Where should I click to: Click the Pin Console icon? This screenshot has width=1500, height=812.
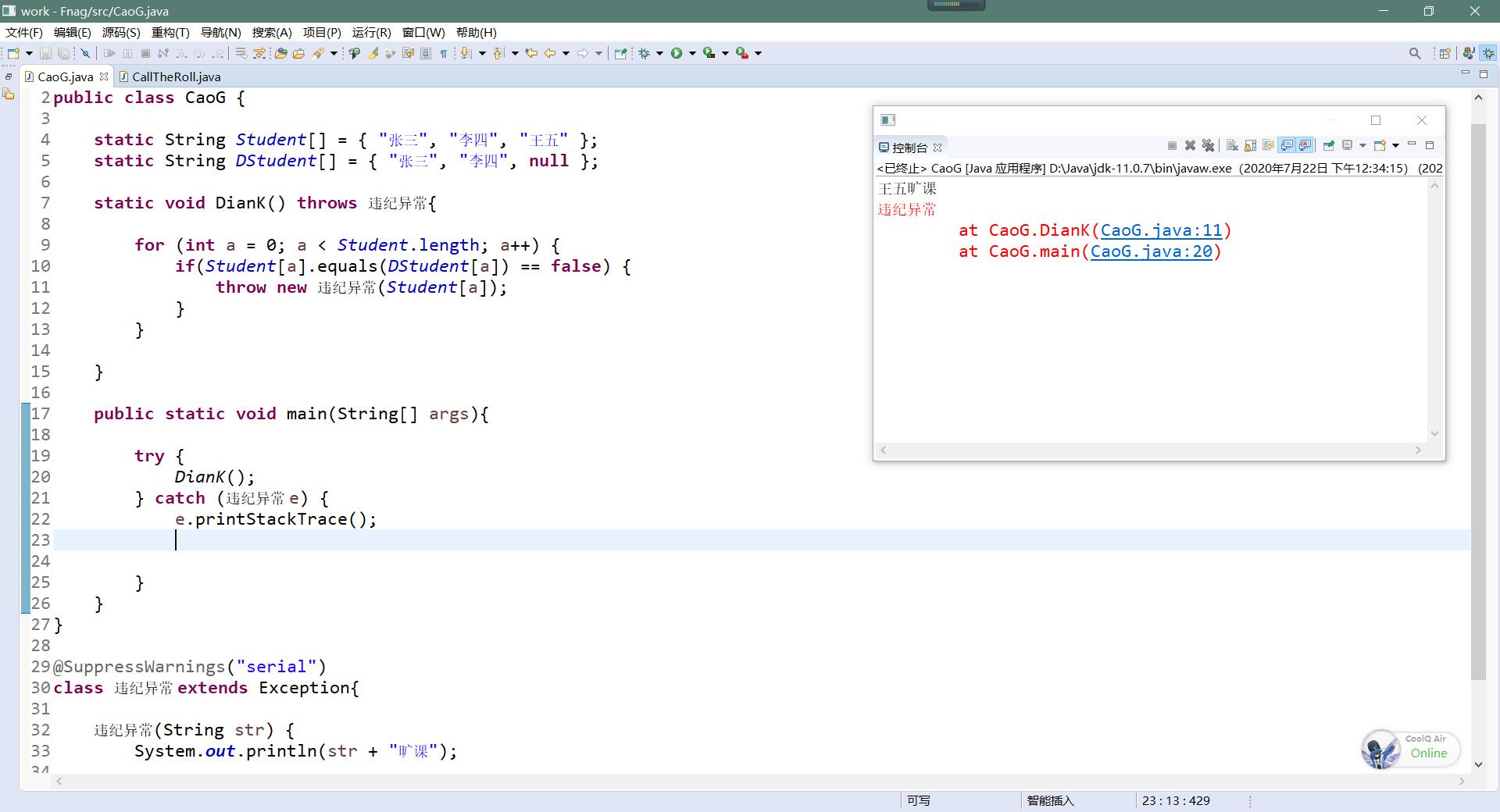[x=1329, y=145]
